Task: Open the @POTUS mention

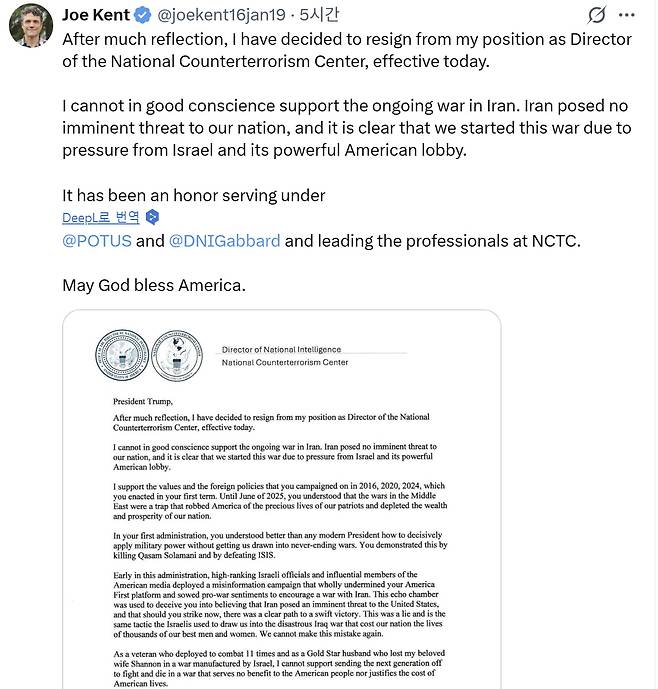Action: coord(96,241)
